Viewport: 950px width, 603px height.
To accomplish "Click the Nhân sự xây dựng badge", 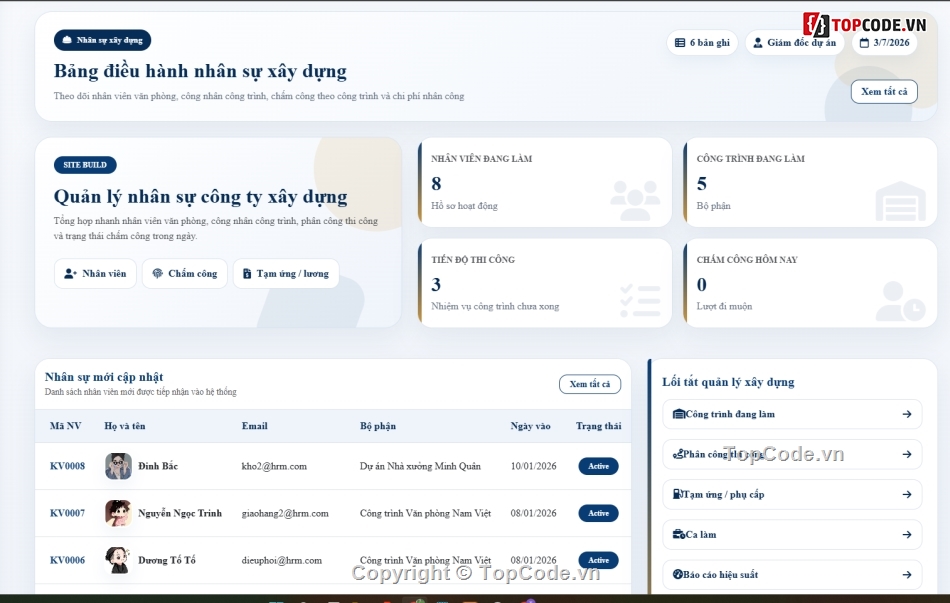I will click(x=102, y=40).
